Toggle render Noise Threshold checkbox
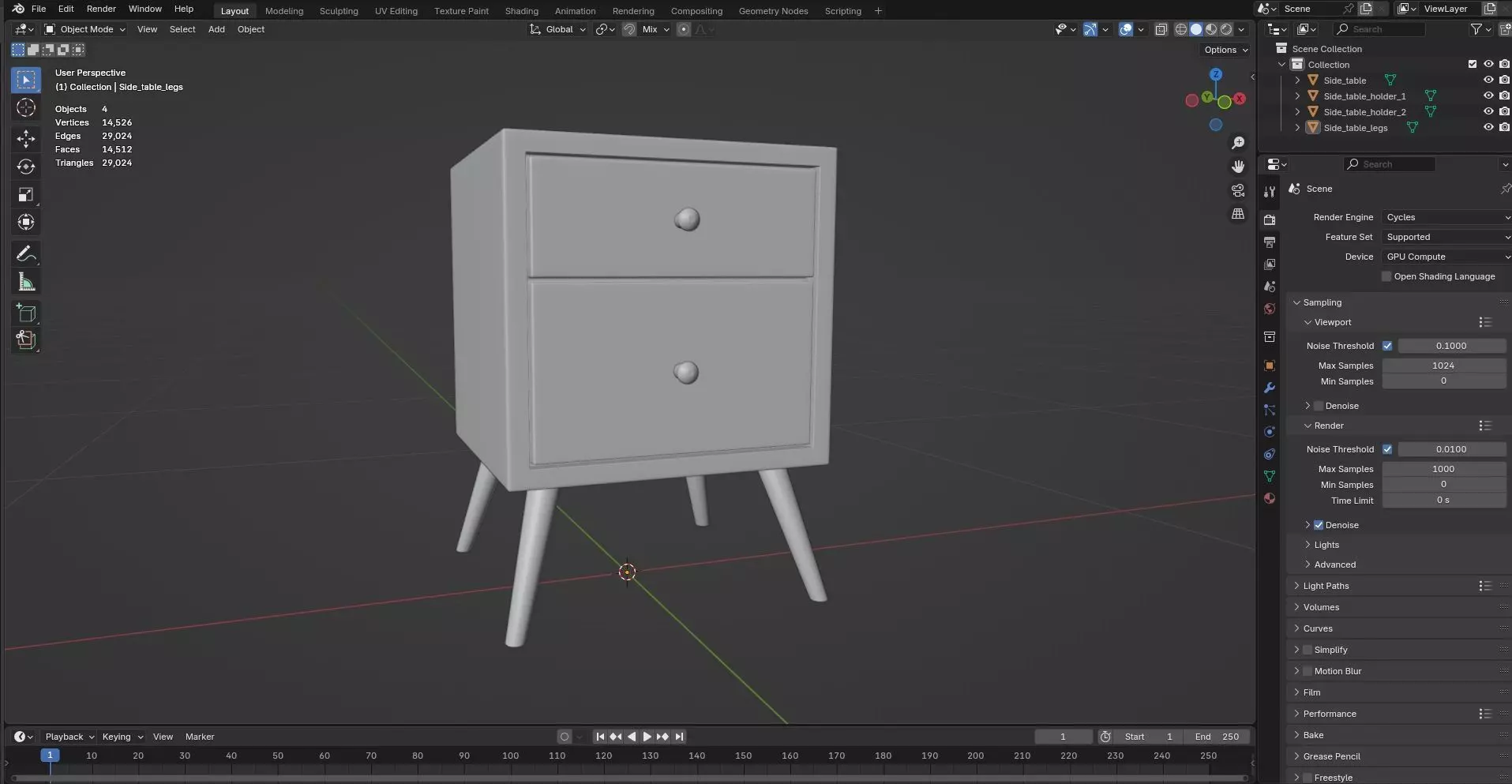The width and height of the screenshot is (1512, 784). (1387, 449)
